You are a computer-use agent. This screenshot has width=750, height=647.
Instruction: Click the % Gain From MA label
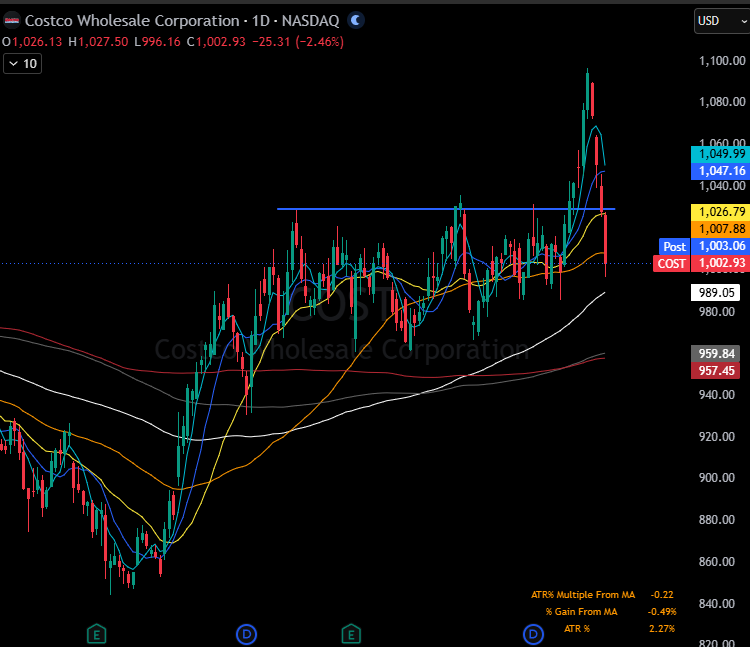[581, 612]
